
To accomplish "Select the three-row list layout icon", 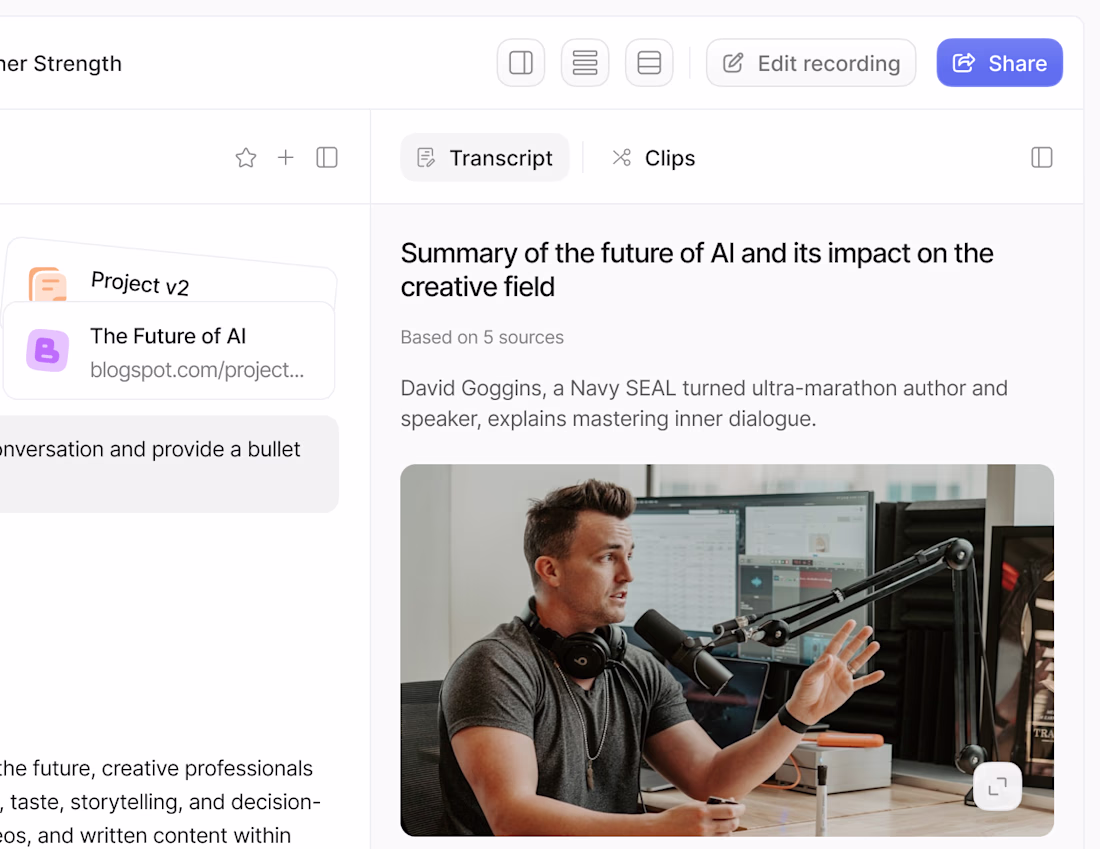I will (585, 63).
